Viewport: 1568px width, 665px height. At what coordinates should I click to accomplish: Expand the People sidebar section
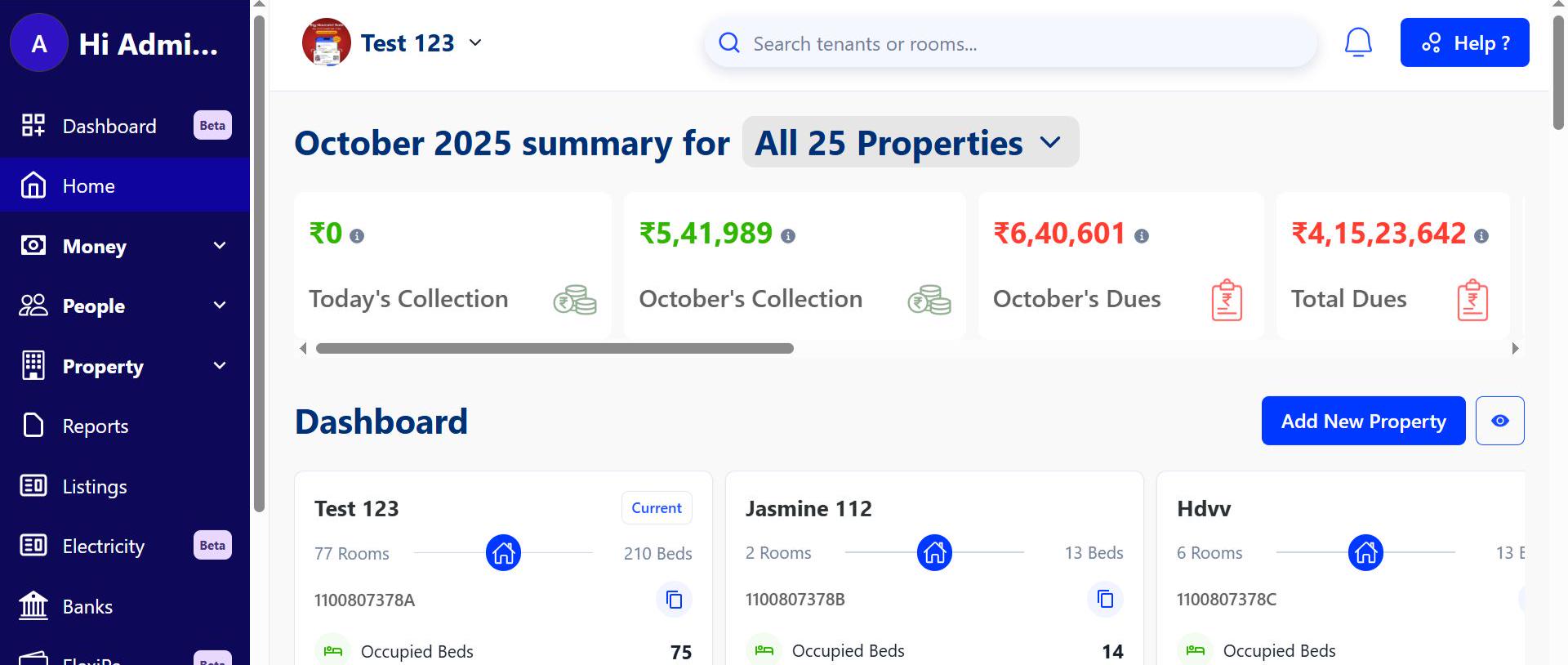[x=125, y=306]
